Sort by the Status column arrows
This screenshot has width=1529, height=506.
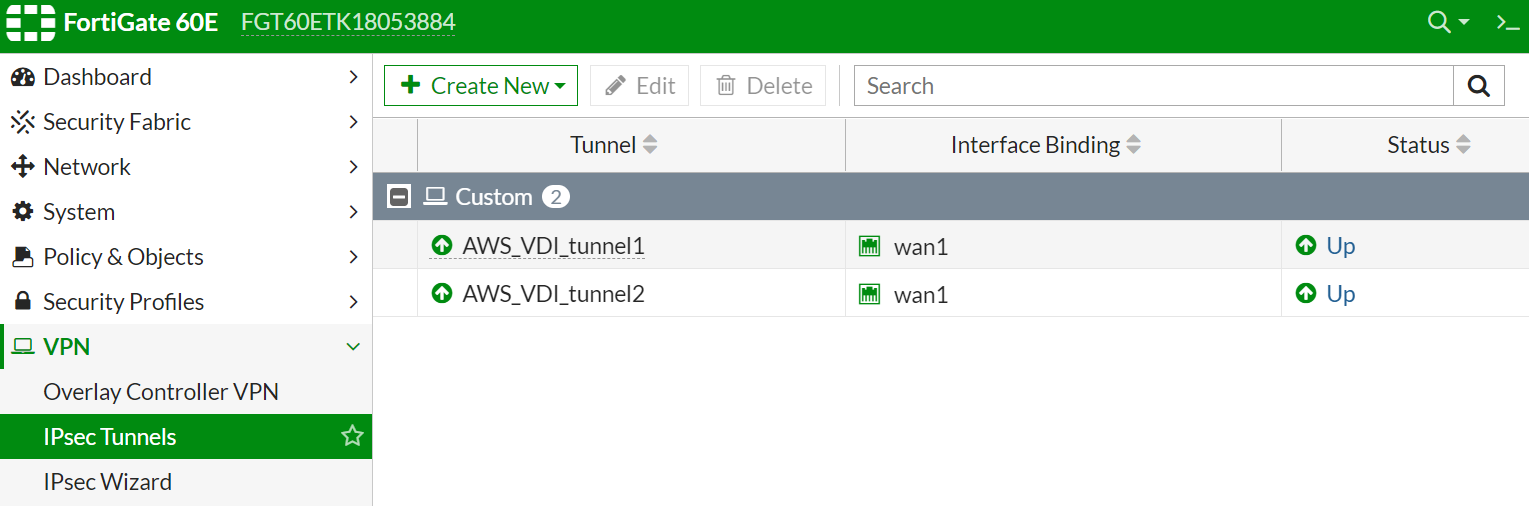coord(1463,145)
